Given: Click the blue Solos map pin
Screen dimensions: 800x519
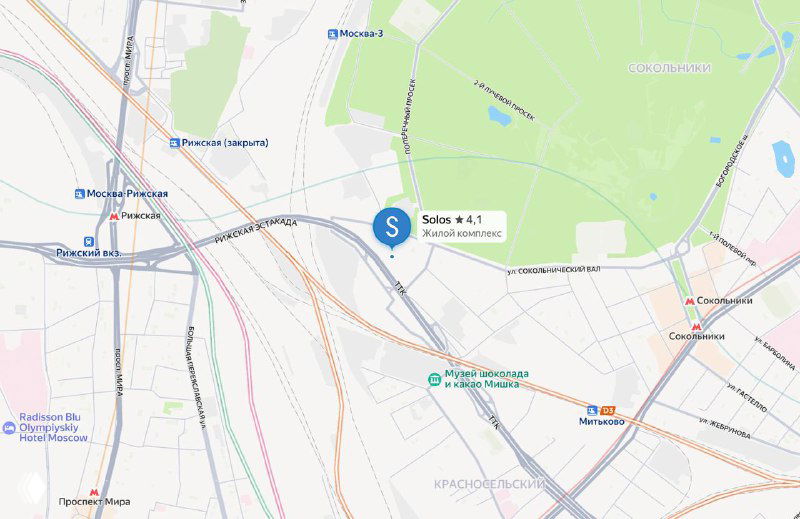Looking at the screenshot, I should [x=391, y=227].
